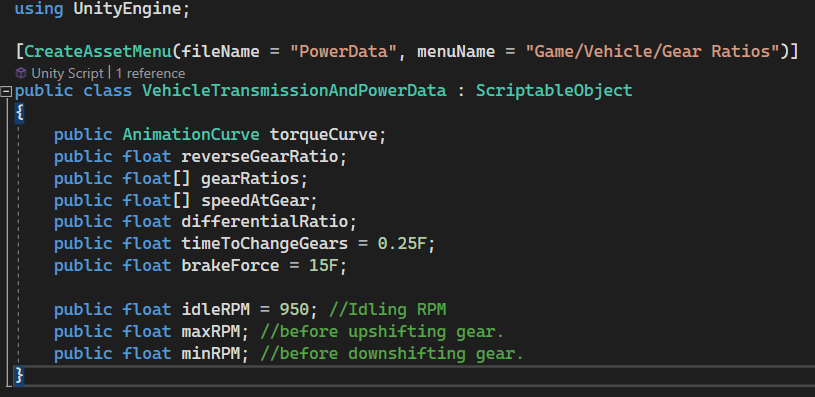This screenshot has width=815, height=397.
Task: Click the torqueCurve field name
Action: (x=323, y=135)
